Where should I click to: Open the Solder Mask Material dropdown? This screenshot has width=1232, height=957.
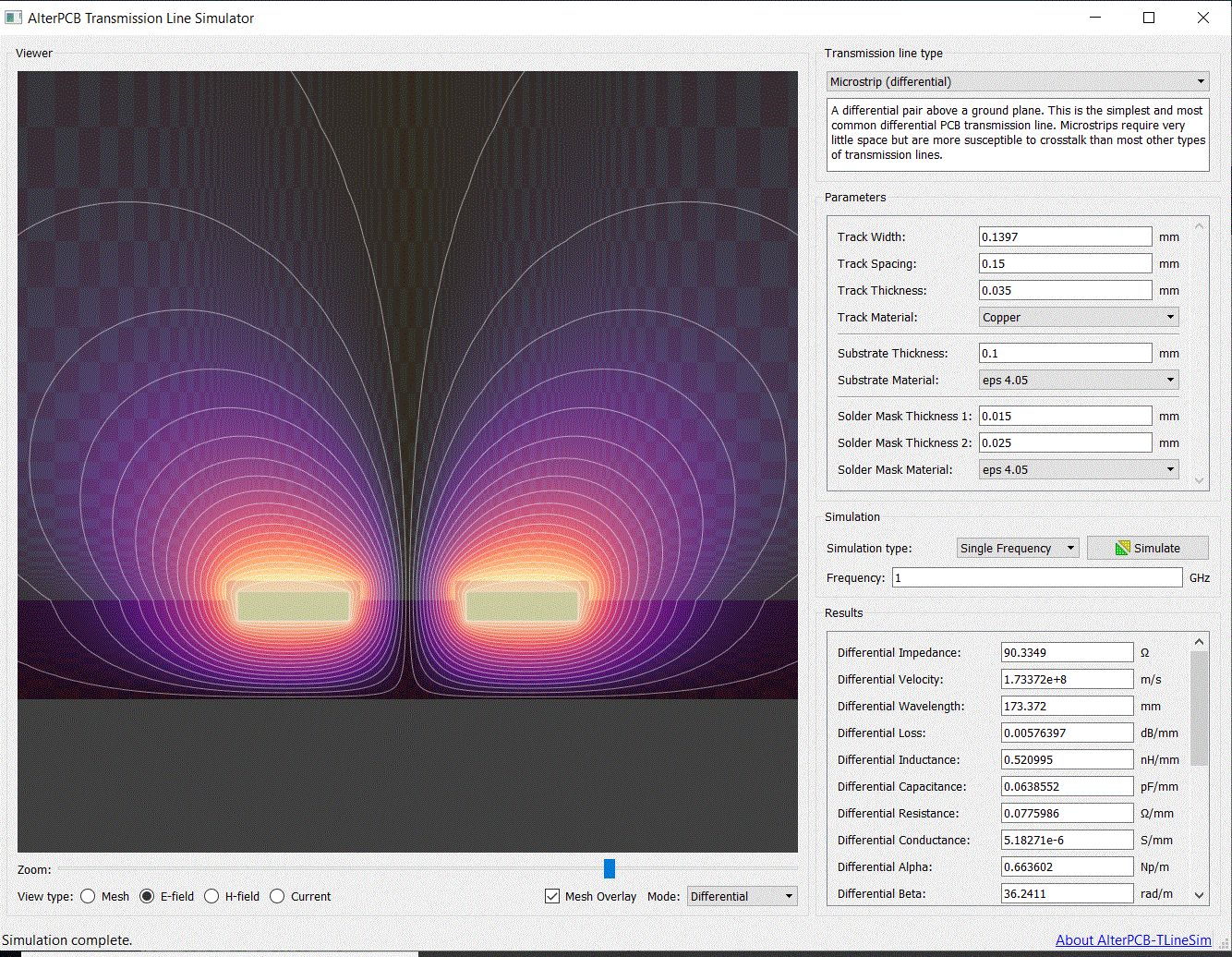(1078, 469)
